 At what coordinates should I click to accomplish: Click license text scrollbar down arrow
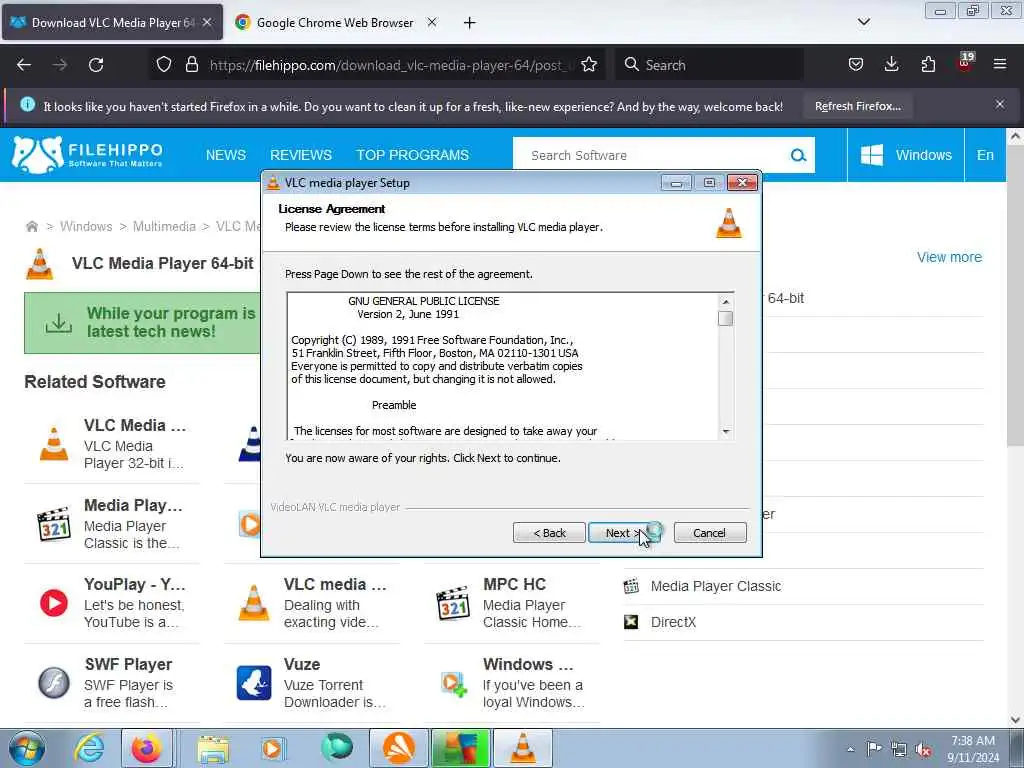(x=726, y=432)
